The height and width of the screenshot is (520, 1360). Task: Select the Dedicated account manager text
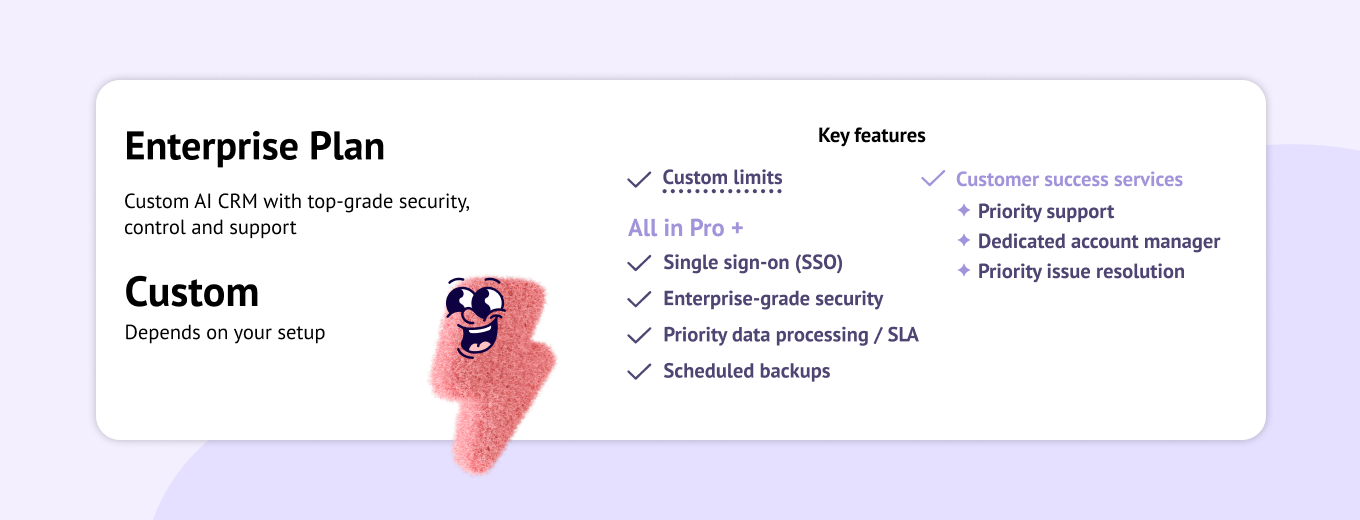click(1099, 242)
